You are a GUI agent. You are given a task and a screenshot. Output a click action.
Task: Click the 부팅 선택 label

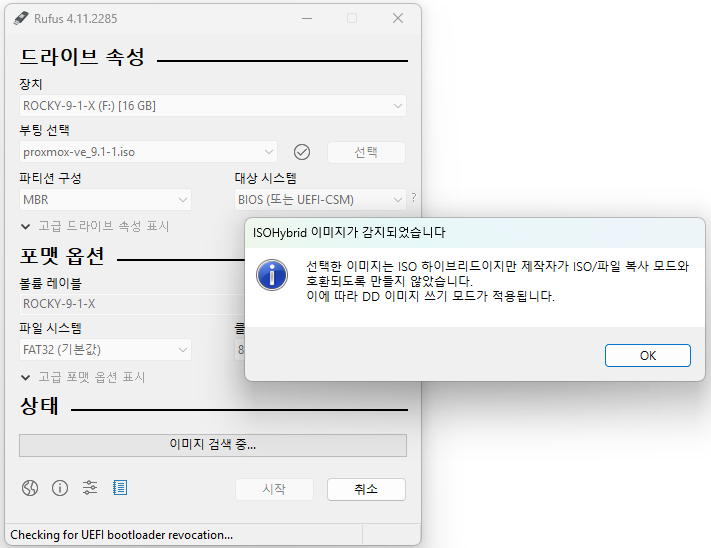pos(44,131)
